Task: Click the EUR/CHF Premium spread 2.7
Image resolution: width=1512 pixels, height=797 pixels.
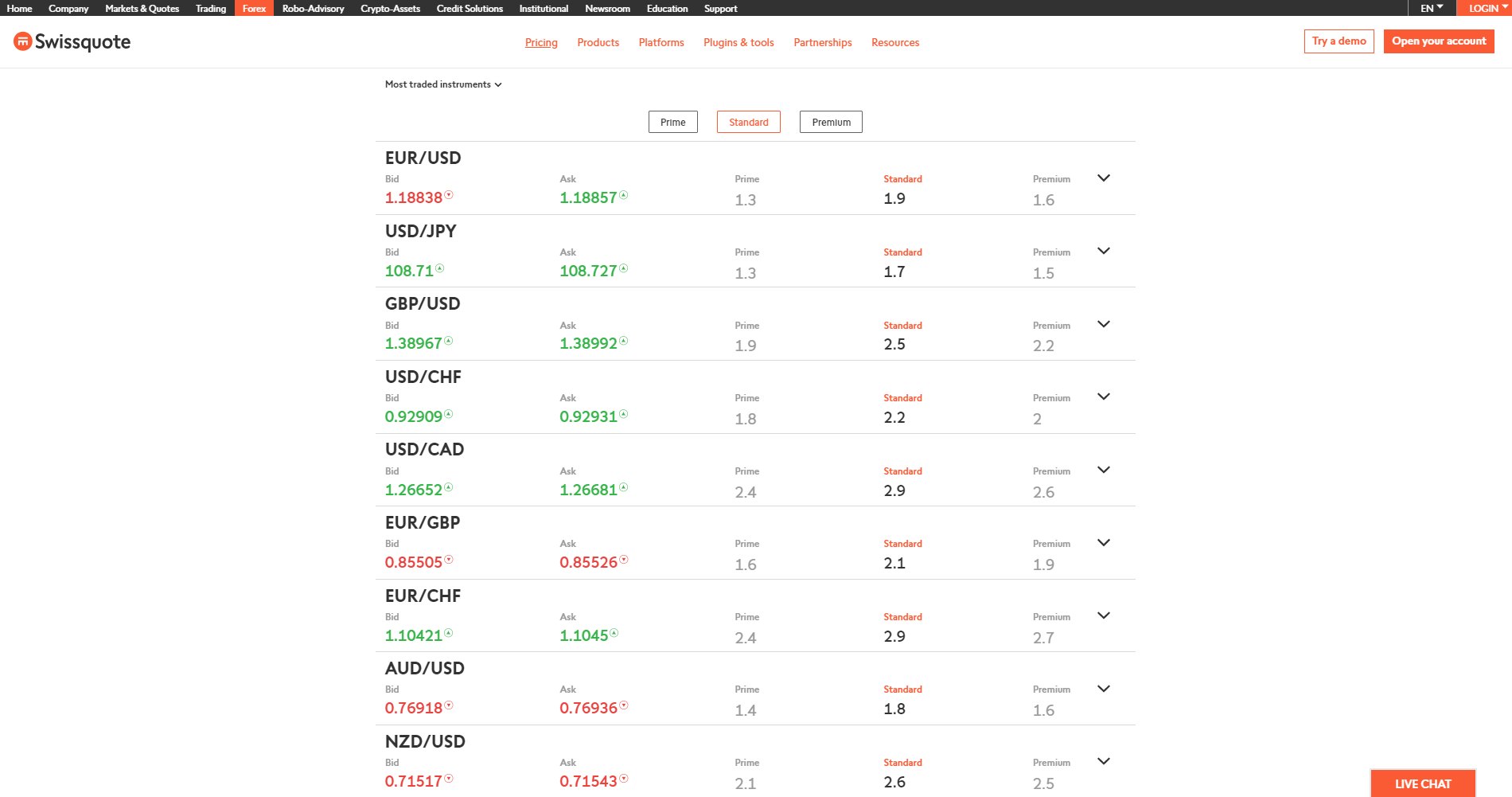Action: pos(1043,638)
